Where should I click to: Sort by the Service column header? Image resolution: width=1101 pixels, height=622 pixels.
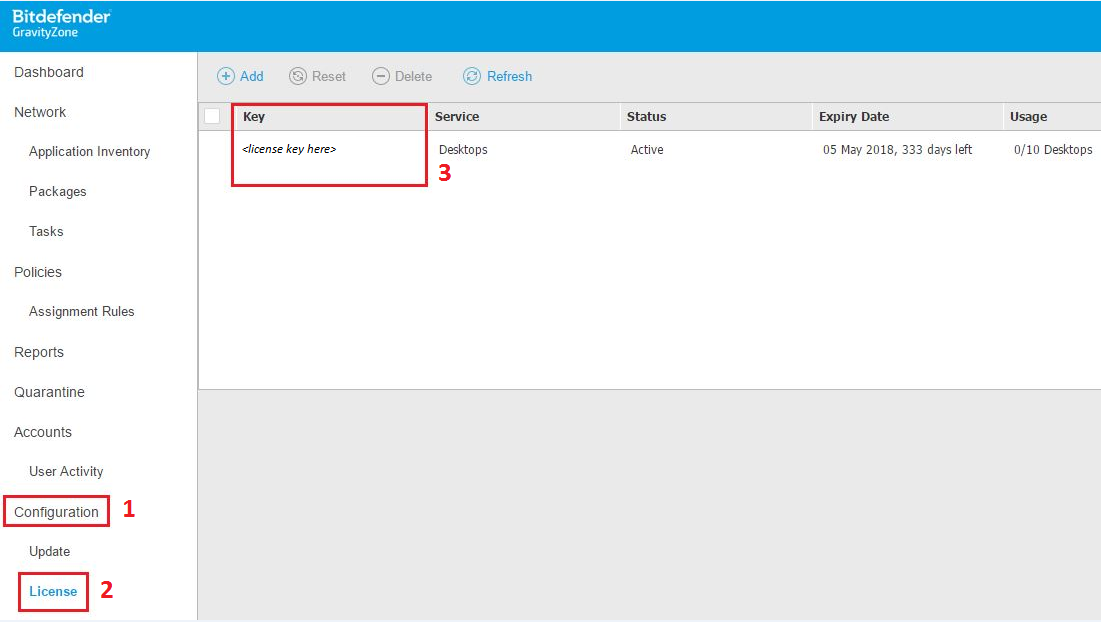[456, 117]
